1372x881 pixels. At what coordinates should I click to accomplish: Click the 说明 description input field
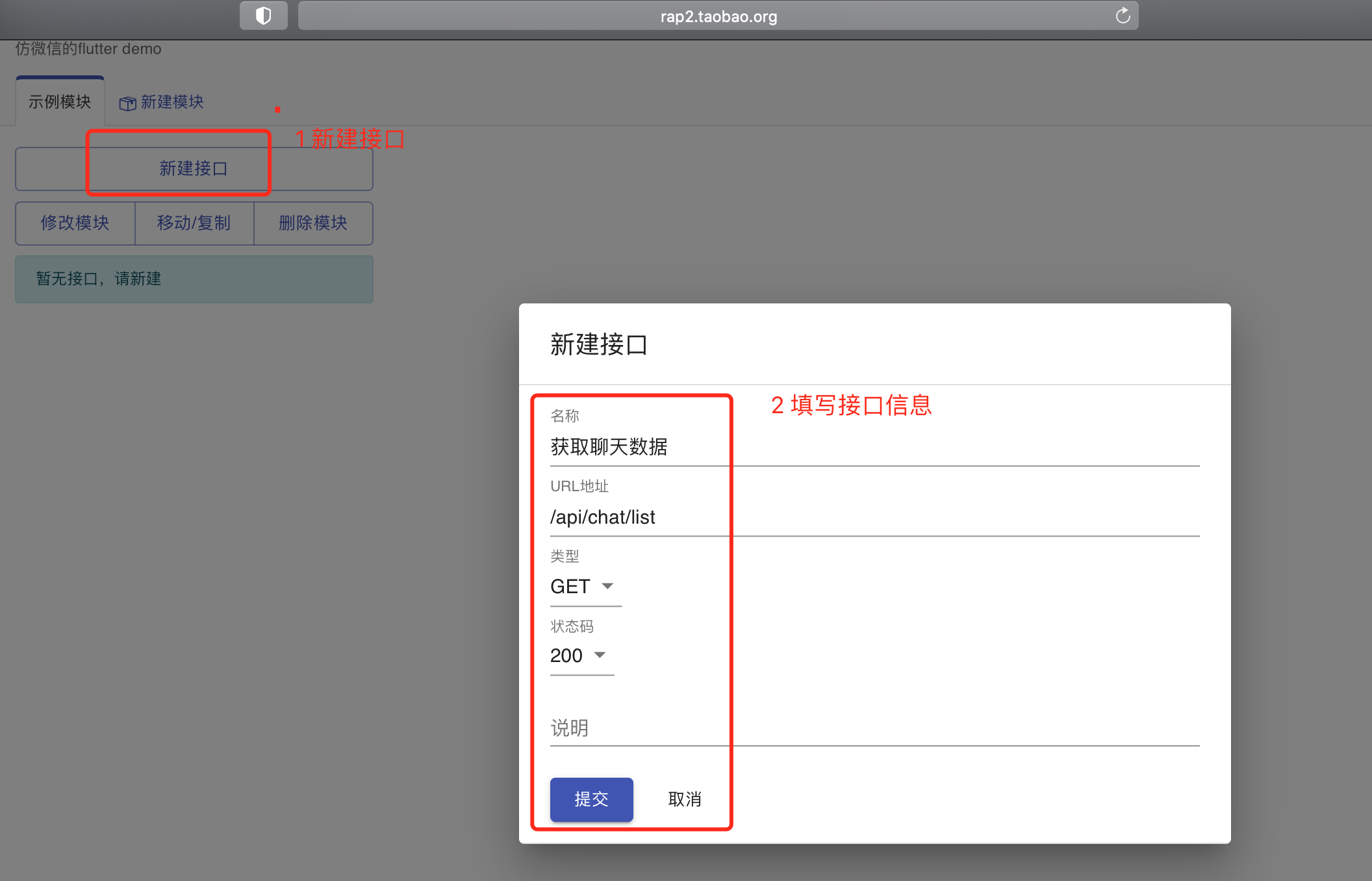(x=874, y=728)
